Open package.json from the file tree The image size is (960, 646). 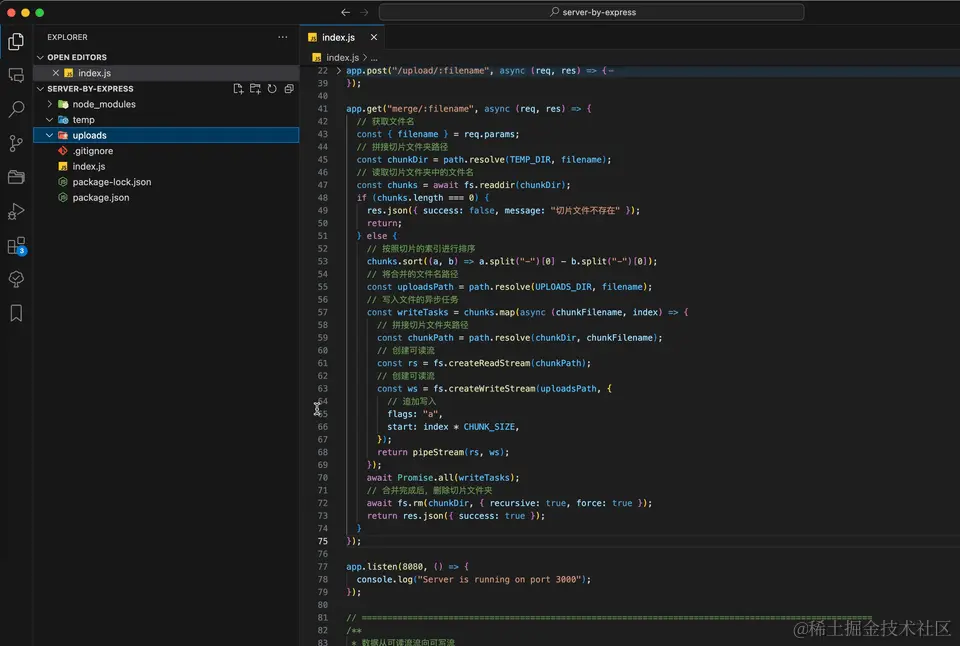click(100, 198)
